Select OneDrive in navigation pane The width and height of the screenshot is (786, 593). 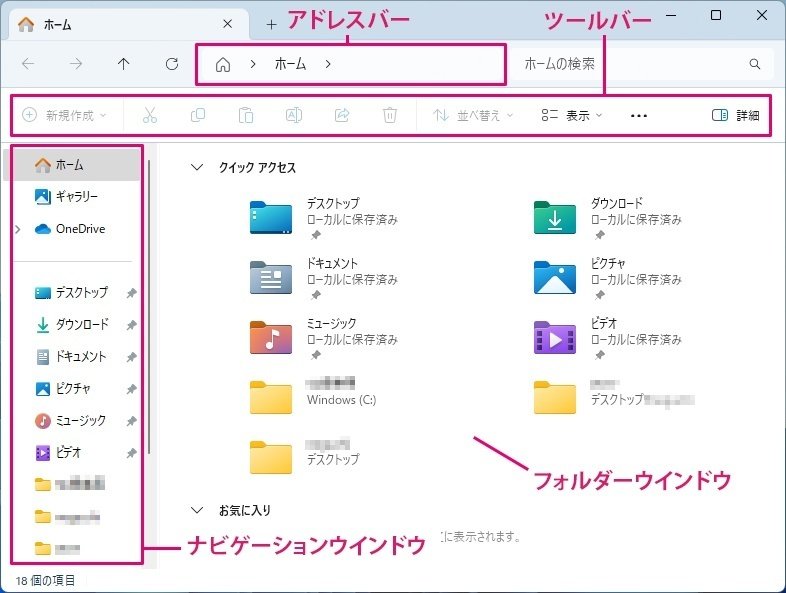72,229
